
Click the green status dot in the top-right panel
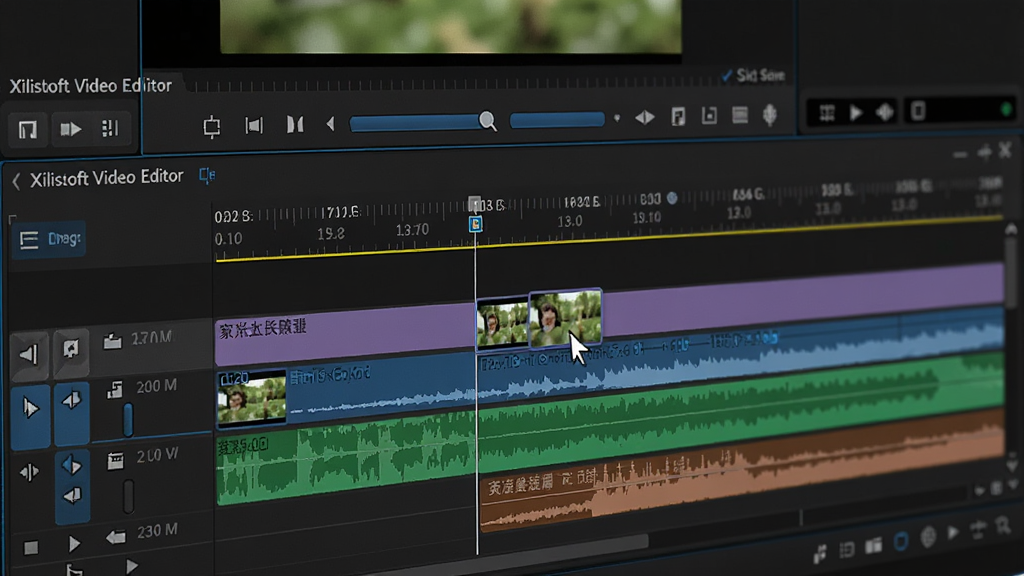(x=1006, y=109)
